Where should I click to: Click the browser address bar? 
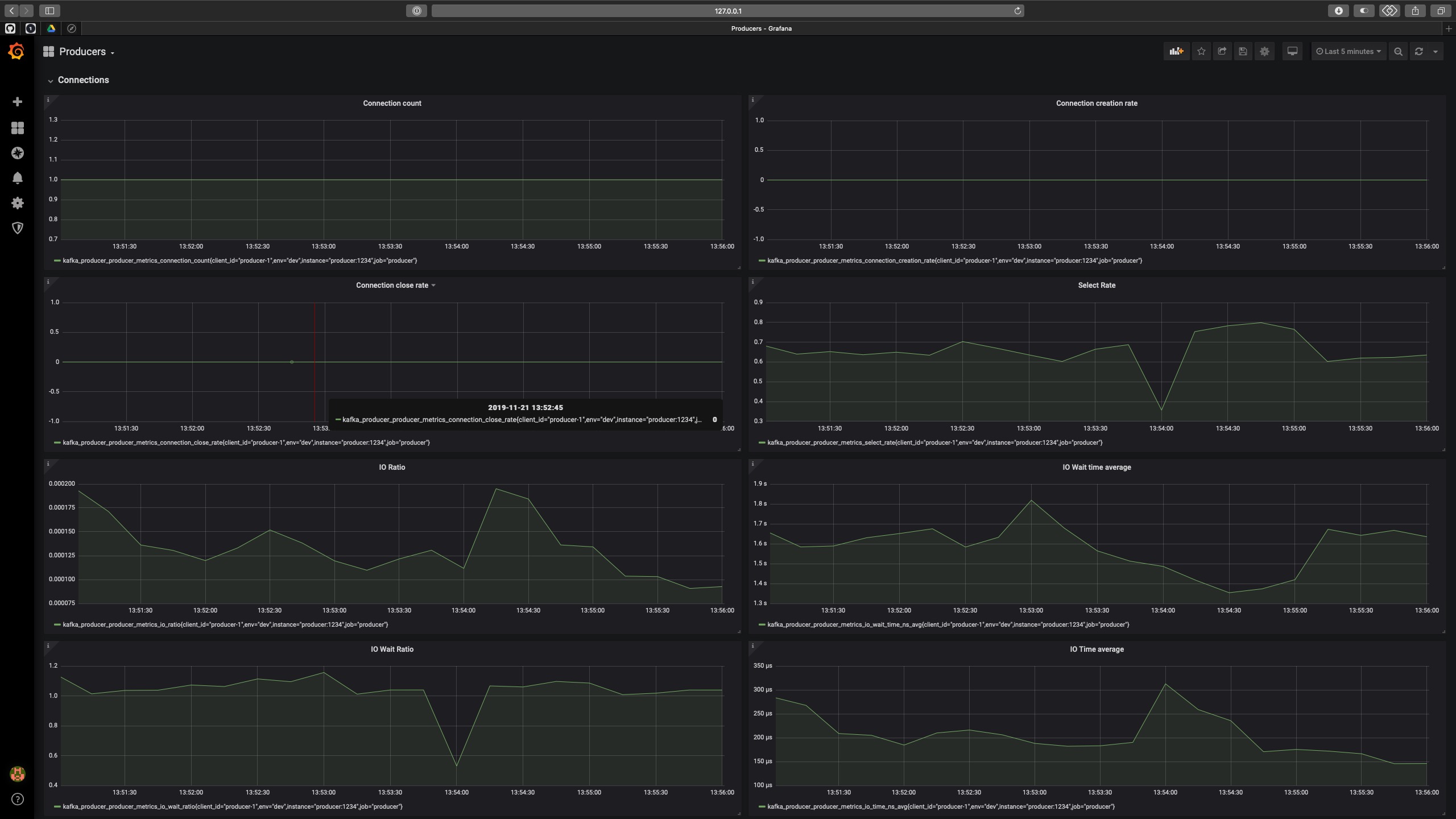pyautogui.click(x=727, y=11)
